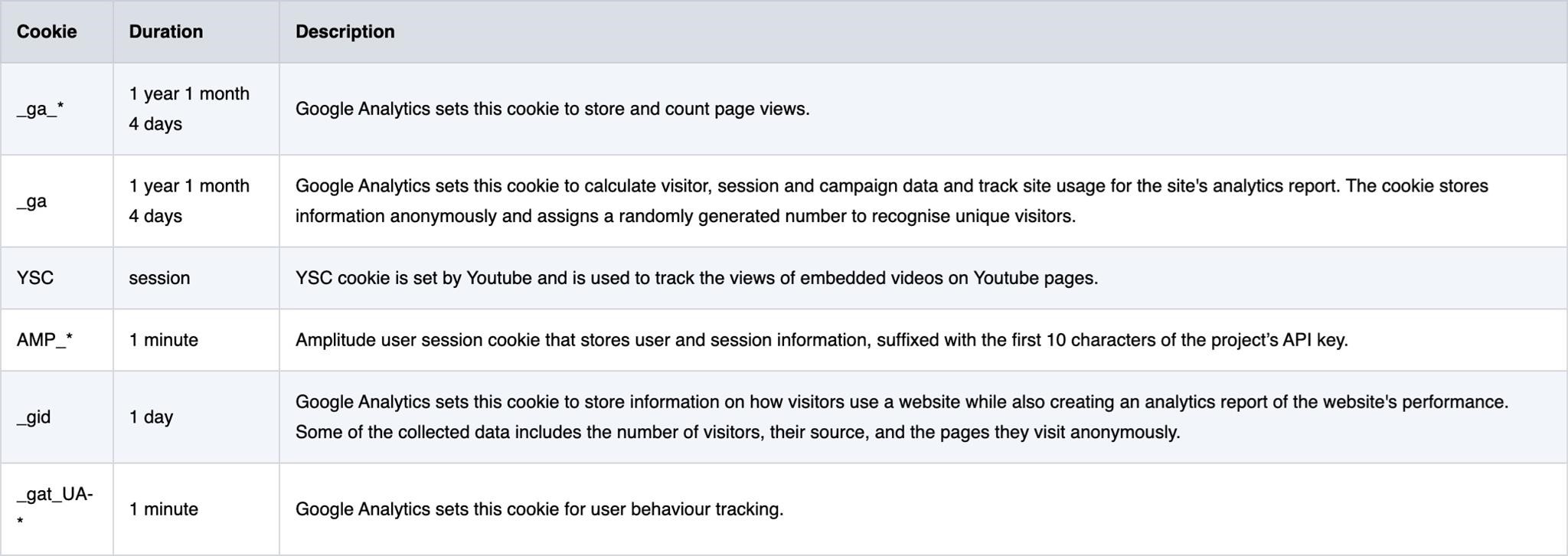Click description about storing and counting page views
Viewport: 1568px width, 556px height.
[x=553, y=109]
